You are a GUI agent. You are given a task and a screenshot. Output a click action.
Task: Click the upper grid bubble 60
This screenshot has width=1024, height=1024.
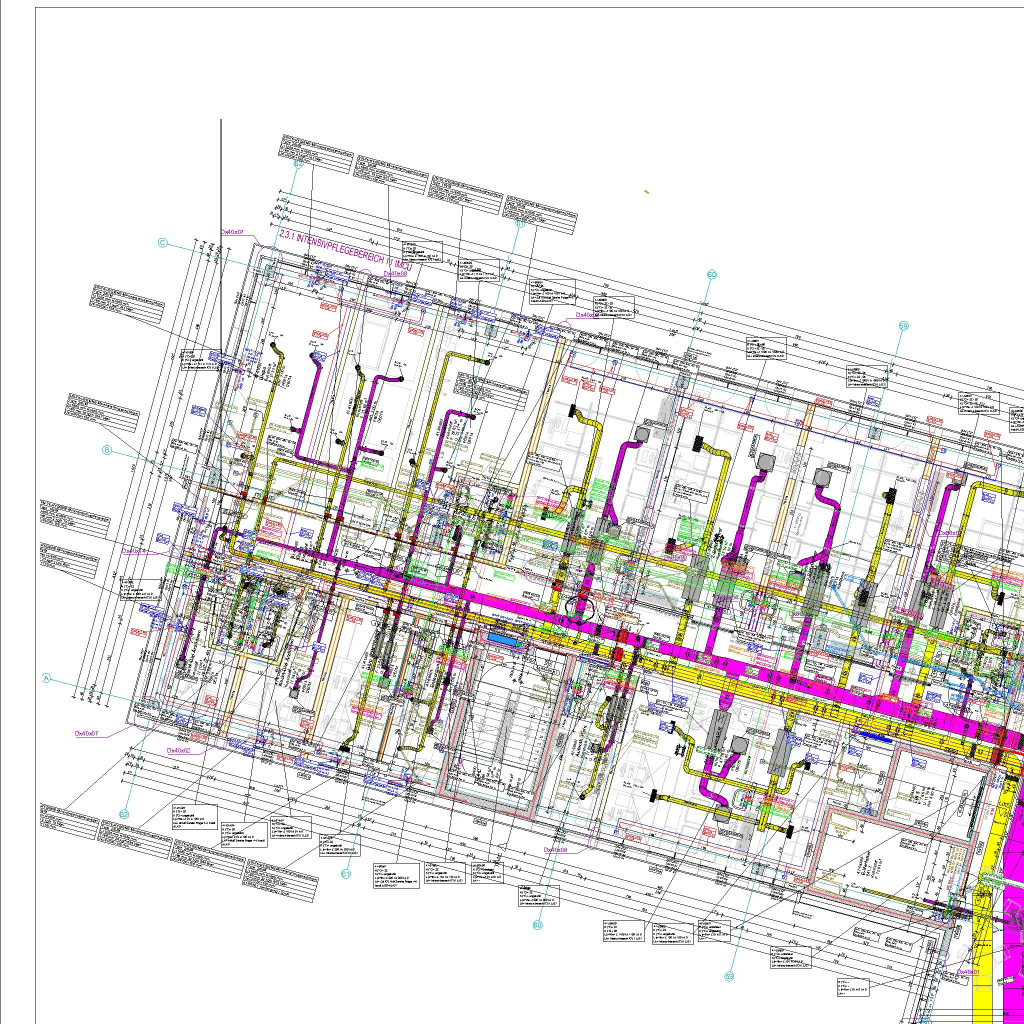pyautogui.click(x=712, y=275)
